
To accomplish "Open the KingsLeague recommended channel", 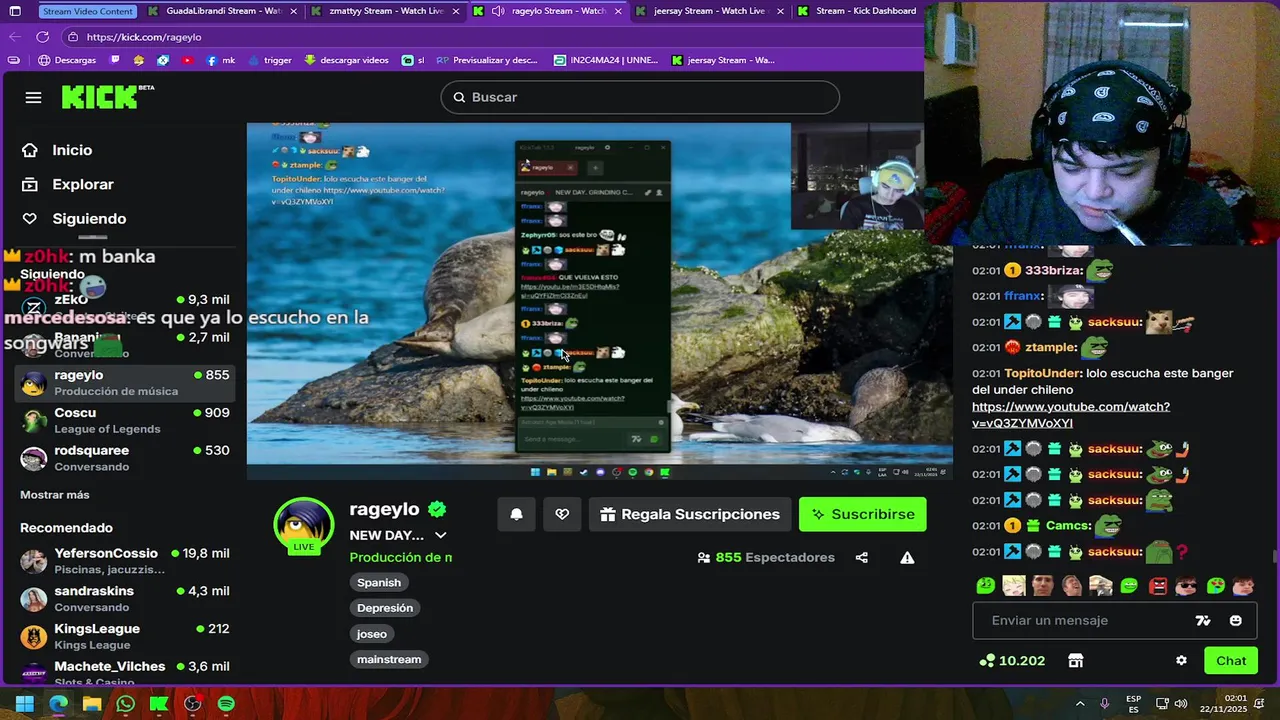I will pos(125,637).
